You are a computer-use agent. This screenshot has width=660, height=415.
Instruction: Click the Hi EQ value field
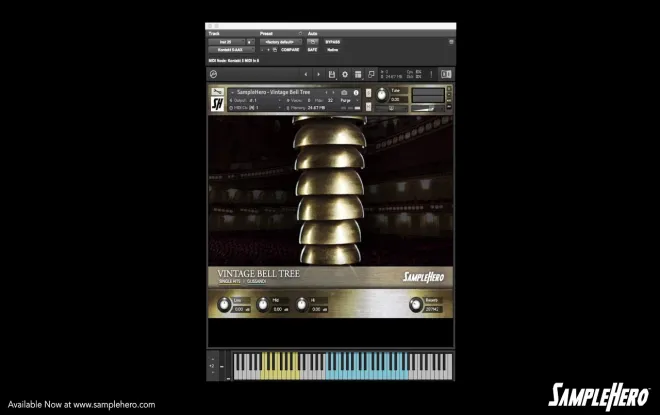[319, 309]
